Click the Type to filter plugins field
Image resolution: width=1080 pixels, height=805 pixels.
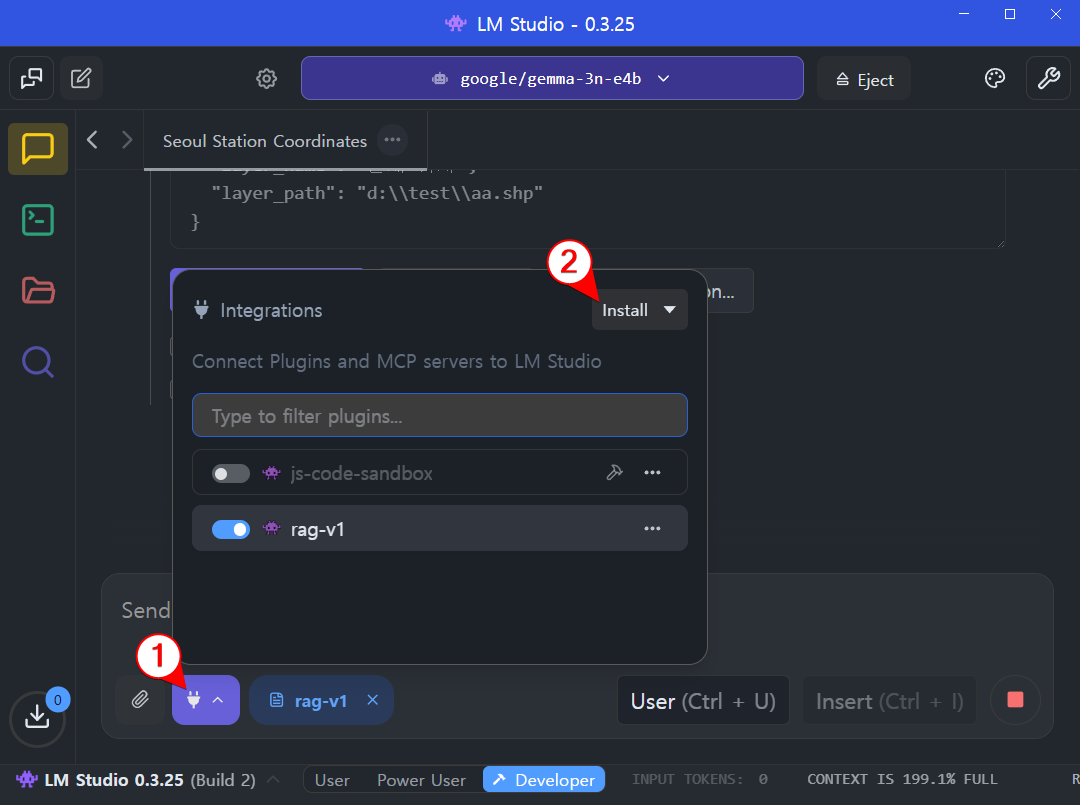[440, 416]
